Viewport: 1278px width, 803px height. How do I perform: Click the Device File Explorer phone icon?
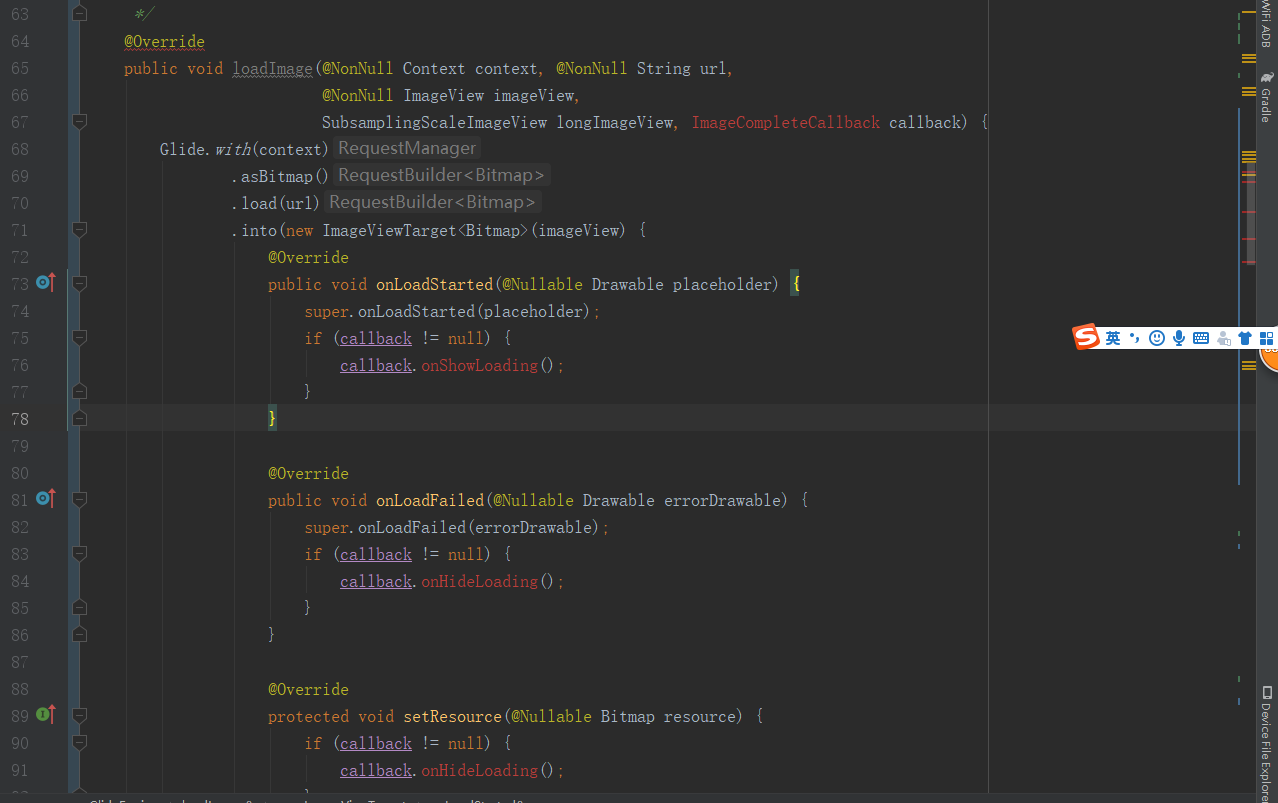(x=1267, y=692)
